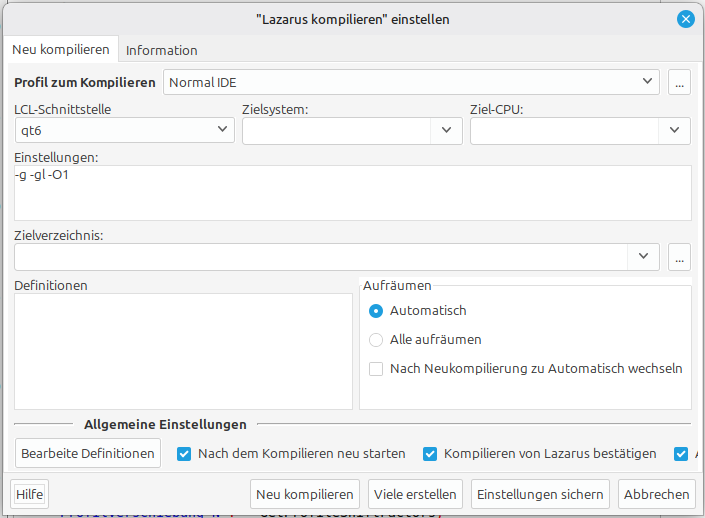Screen dimensions: 705x518
Task: Switch to the Neu kompilieren tab
Action: tap(61, 49)
